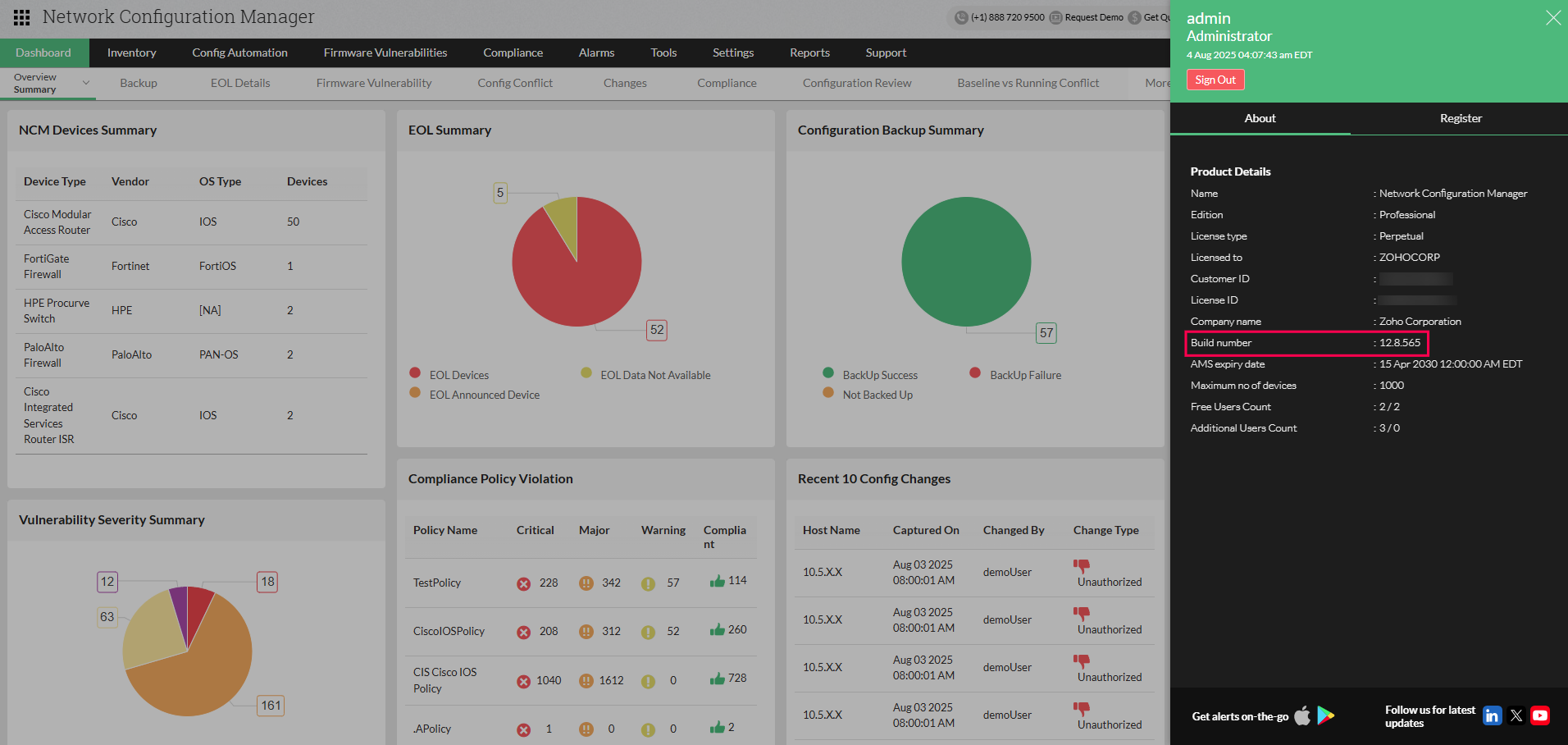The width and height of the screenshot is (1568, 745).
Task: Open the Google Play store icon
Action: click(1325, 715)
